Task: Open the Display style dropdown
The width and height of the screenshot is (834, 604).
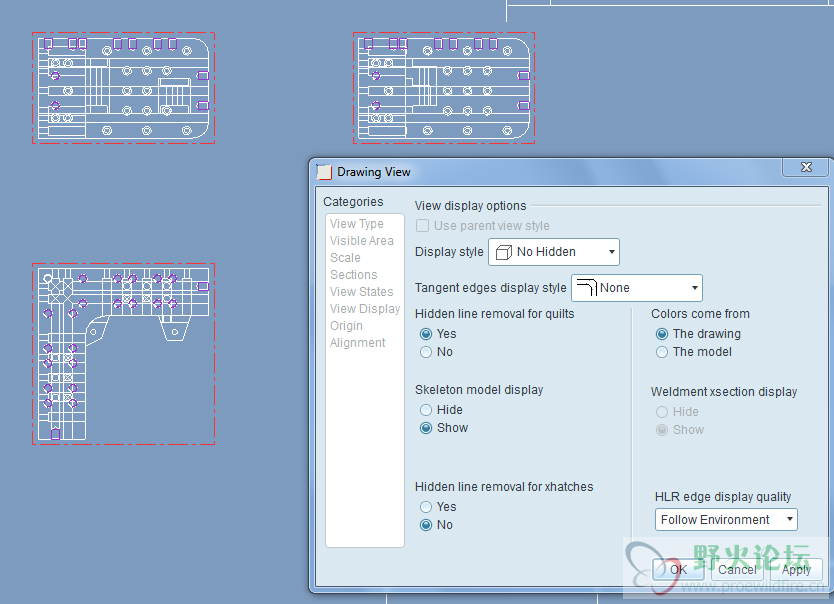Action: pyautogui.click(x=553, y=252)
